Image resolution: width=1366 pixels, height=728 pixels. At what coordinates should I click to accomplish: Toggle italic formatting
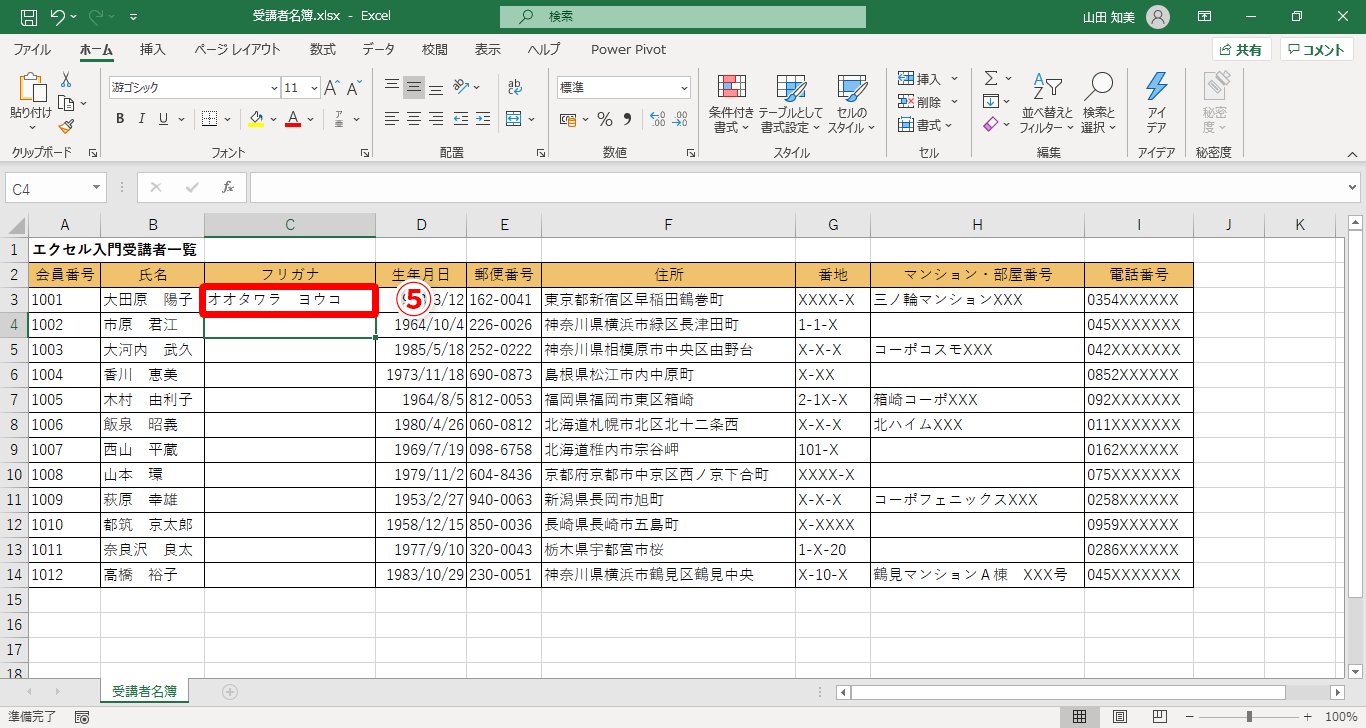(x=142, y=119)
